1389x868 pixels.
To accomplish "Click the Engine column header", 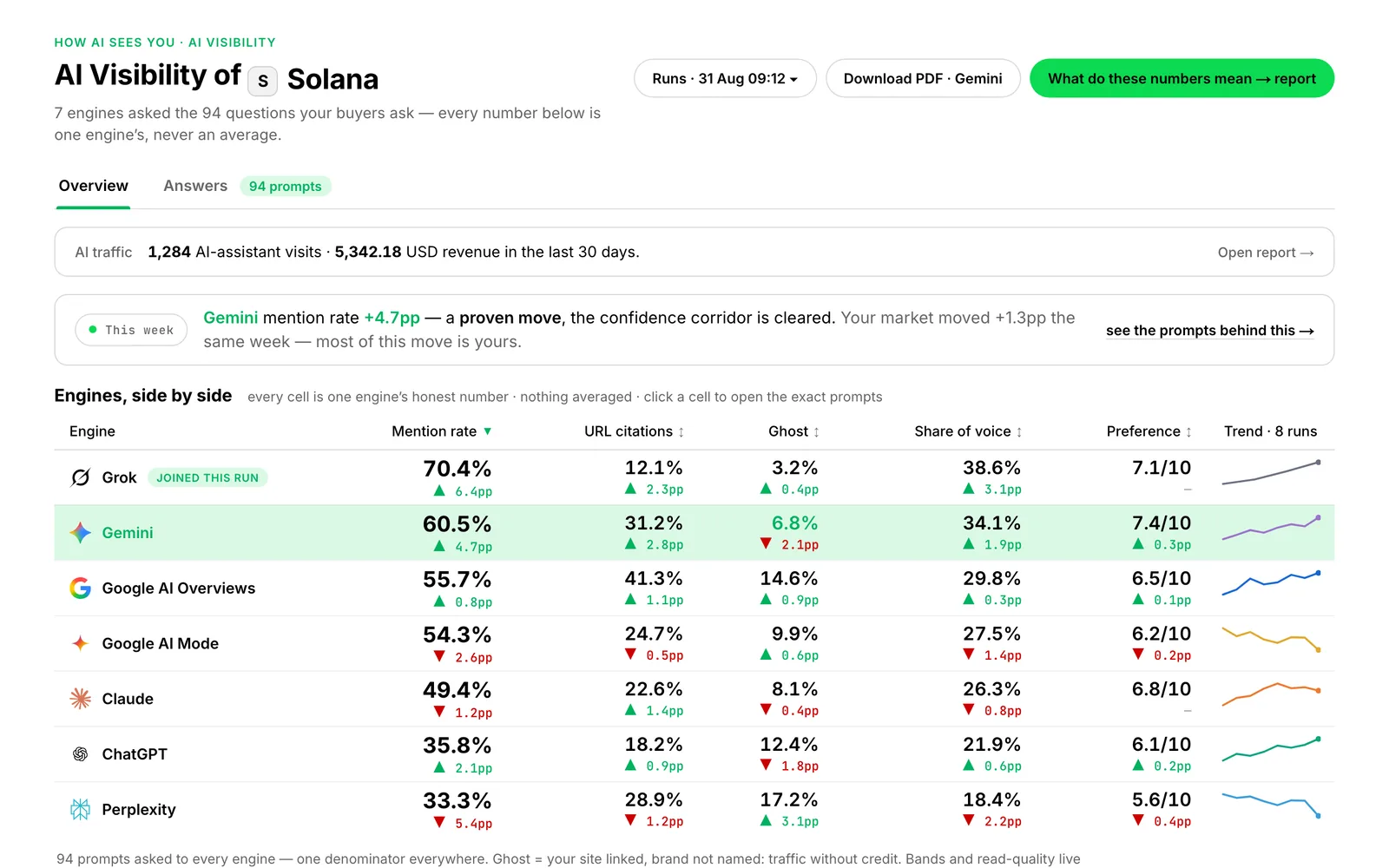I will (x=92, y=431).
